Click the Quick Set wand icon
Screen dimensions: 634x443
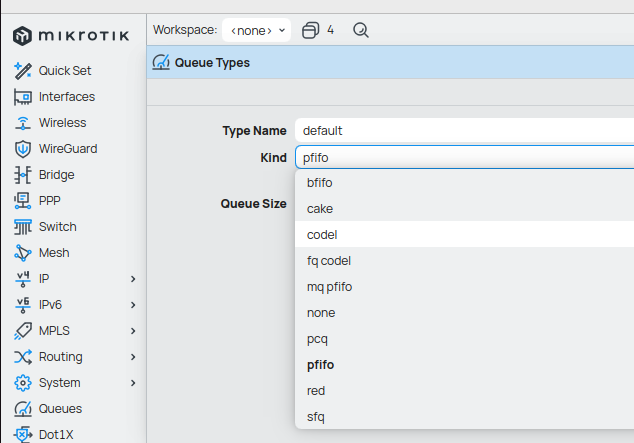click(22, 71)
